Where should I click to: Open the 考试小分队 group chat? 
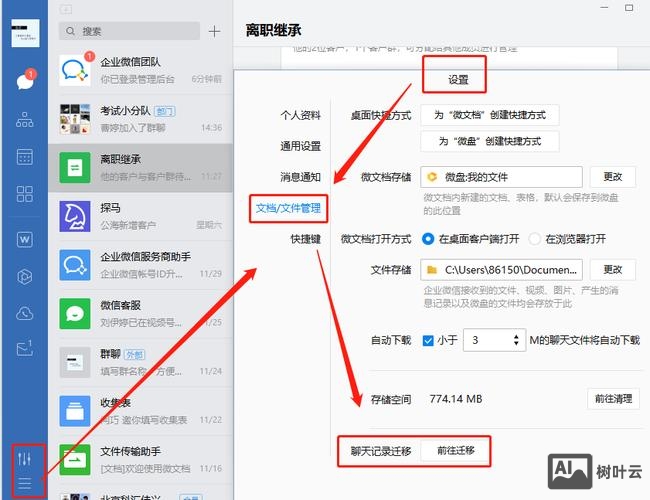141,119
